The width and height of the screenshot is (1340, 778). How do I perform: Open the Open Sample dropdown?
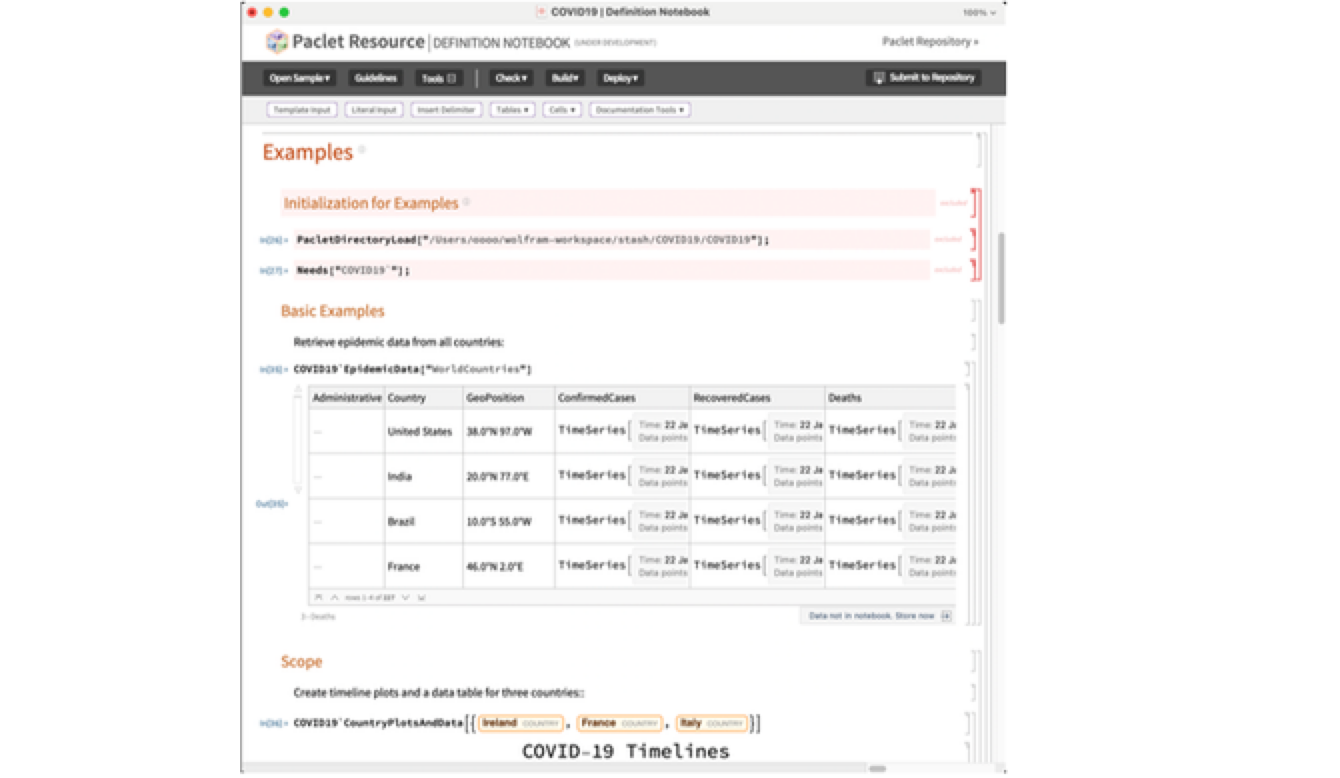(300, 78)
